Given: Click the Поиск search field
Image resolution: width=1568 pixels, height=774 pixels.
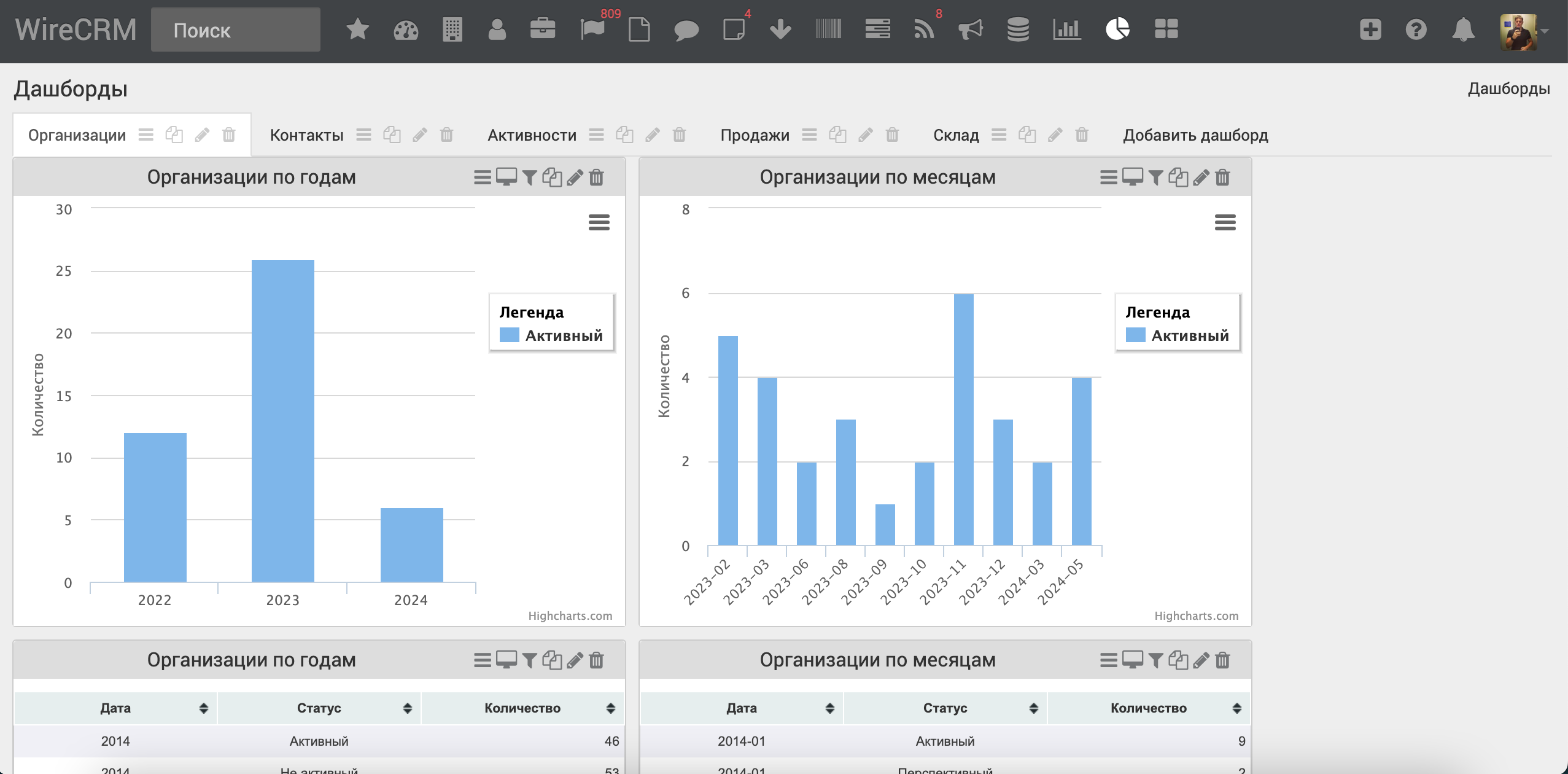Looking at the screenshot, I should pos(236,29).
